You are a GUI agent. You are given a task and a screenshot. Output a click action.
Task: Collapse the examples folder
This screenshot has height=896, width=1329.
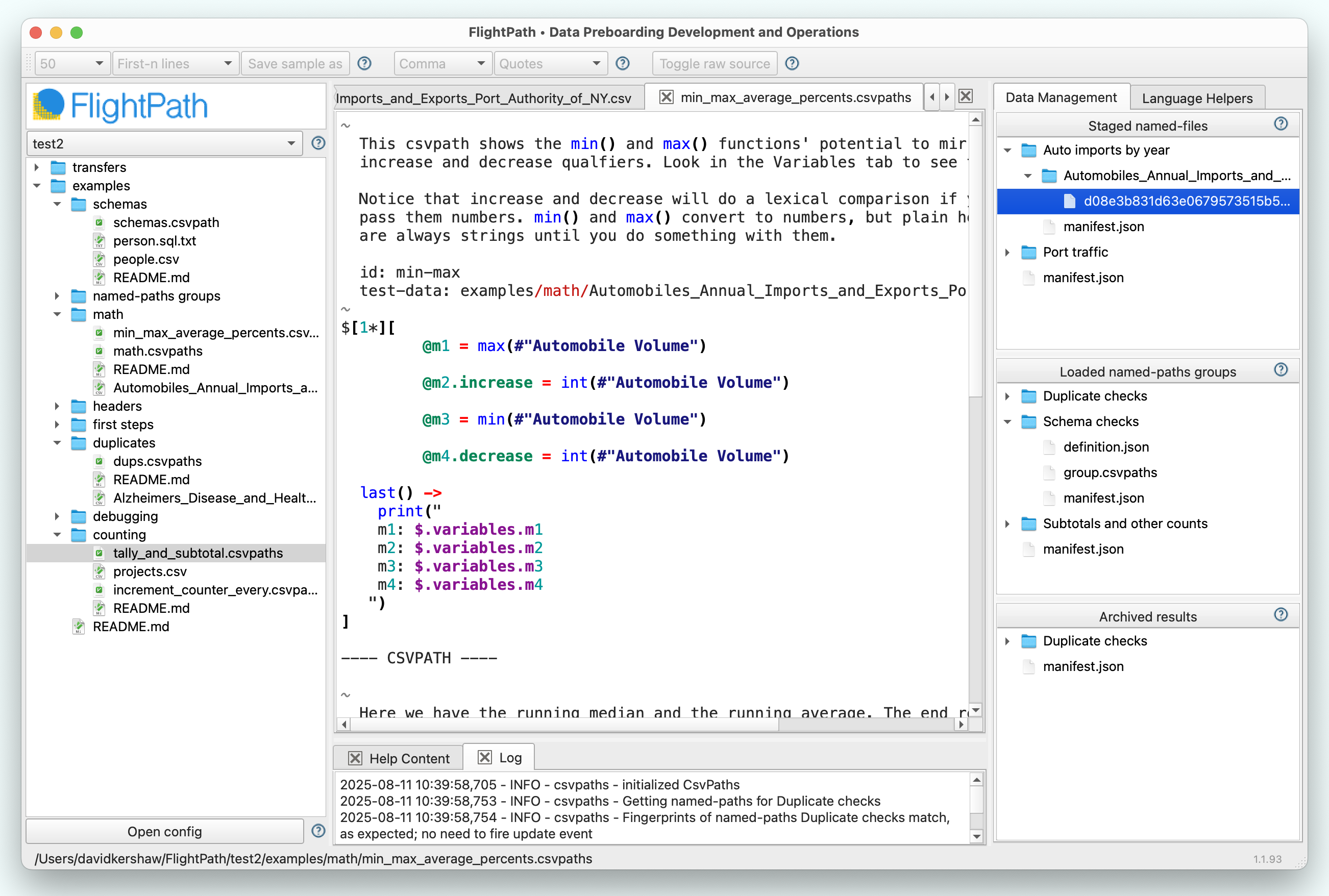coord(37,186)
